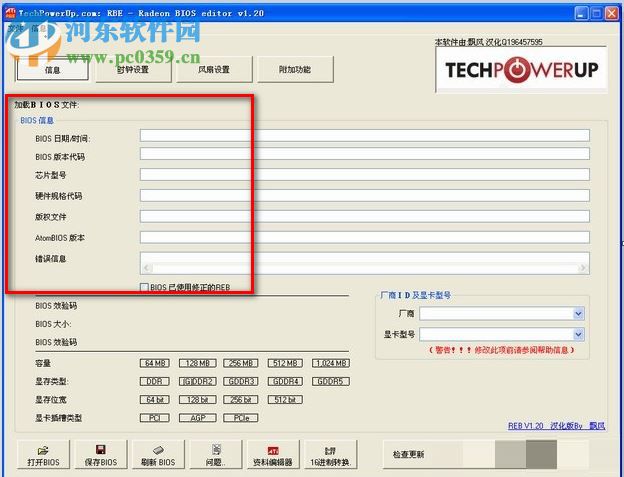The height and width of the screenshot is (477, 624).
Task: Click the 64 bit bus width indicator
Action: [x=154, y=399]
